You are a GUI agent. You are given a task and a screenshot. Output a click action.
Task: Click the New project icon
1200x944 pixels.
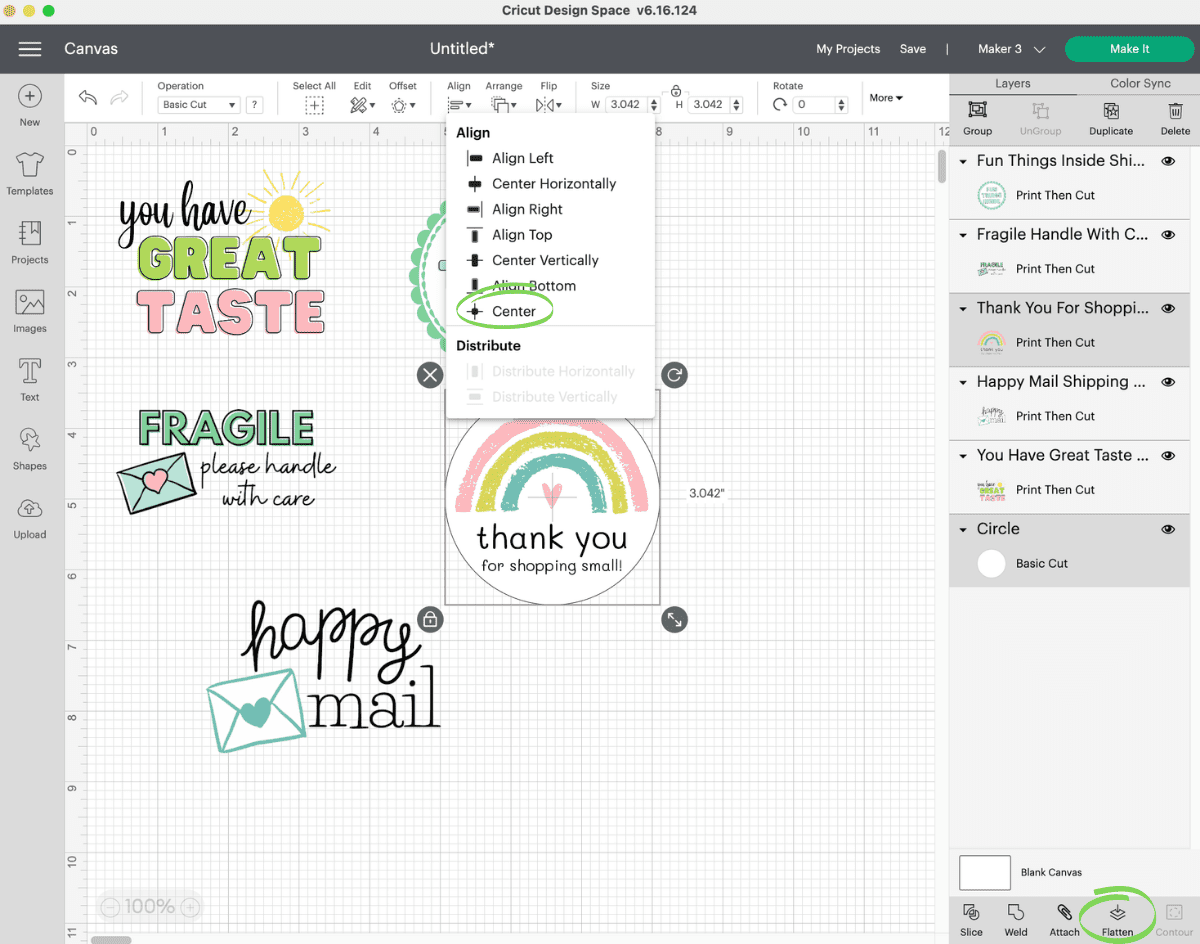point(30,97)
